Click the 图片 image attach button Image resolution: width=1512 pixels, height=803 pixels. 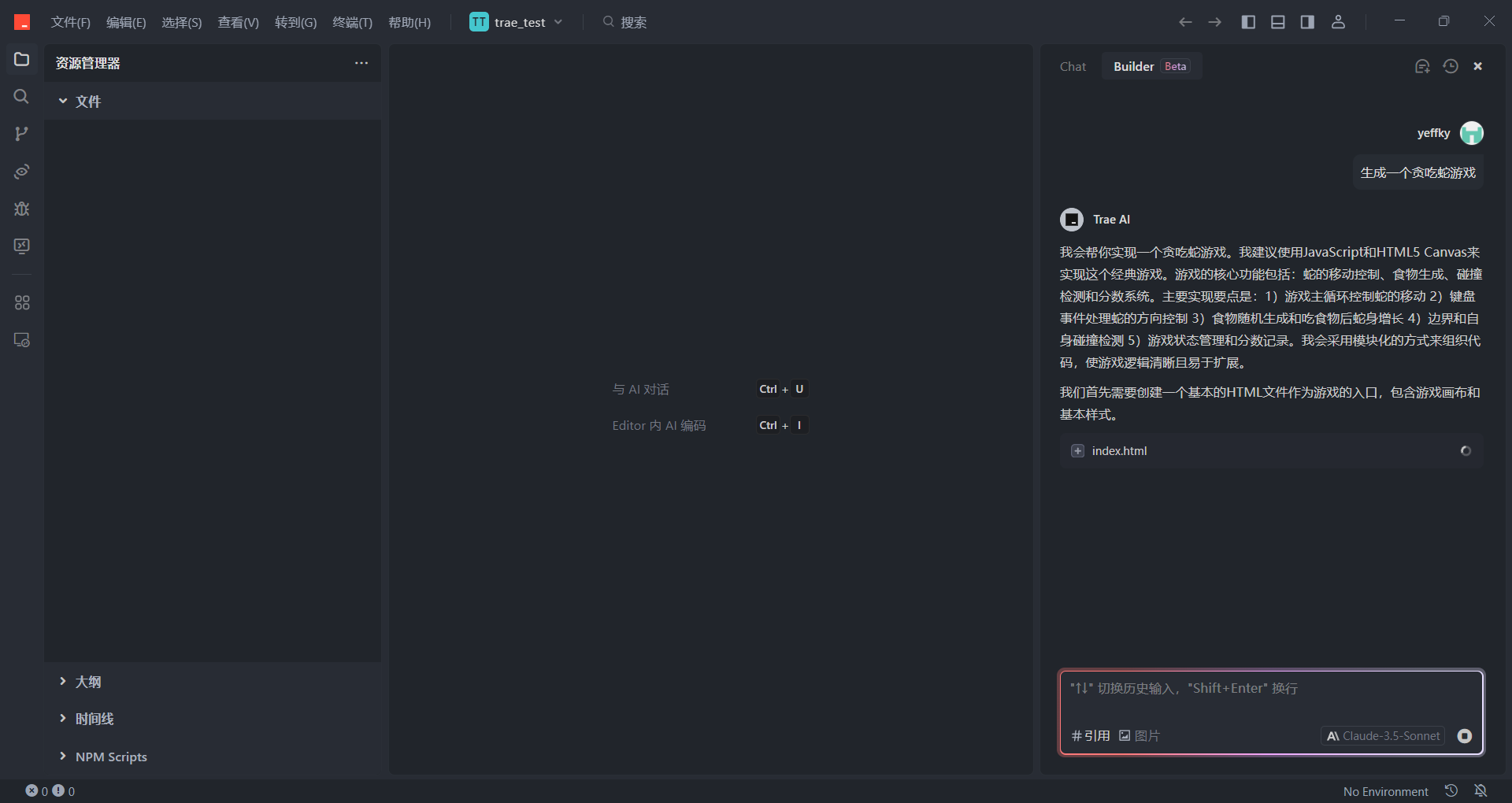tap(1140, 736)
